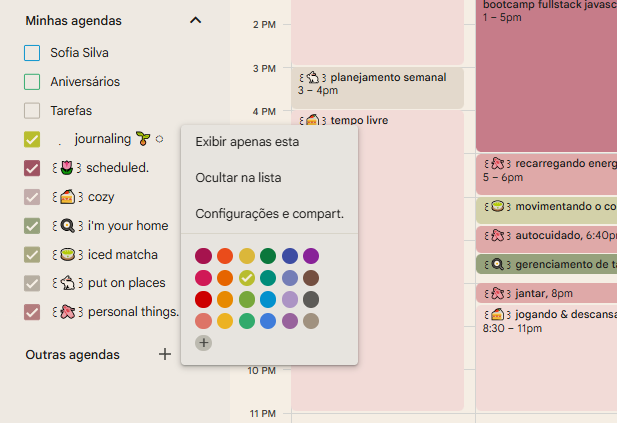Image resolution: width=617 pixels, height=423 pixels.
Task: Open the autocuidado 6:40pm event
Action: point(547,239)
